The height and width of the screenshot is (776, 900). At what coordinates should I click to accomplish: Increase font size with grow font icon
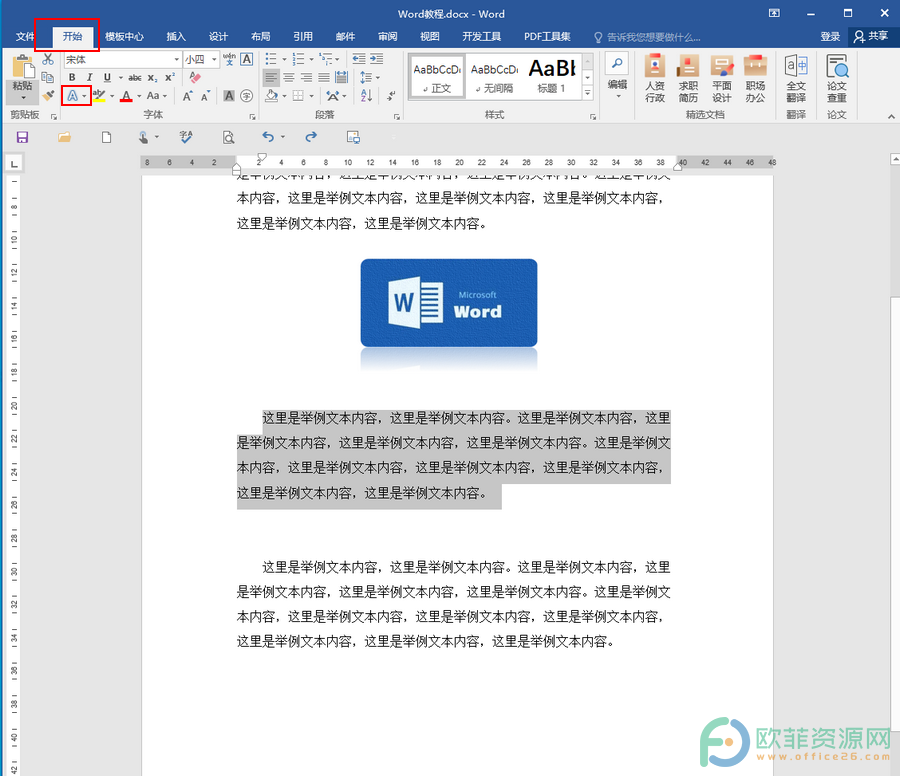click(188, 96)
